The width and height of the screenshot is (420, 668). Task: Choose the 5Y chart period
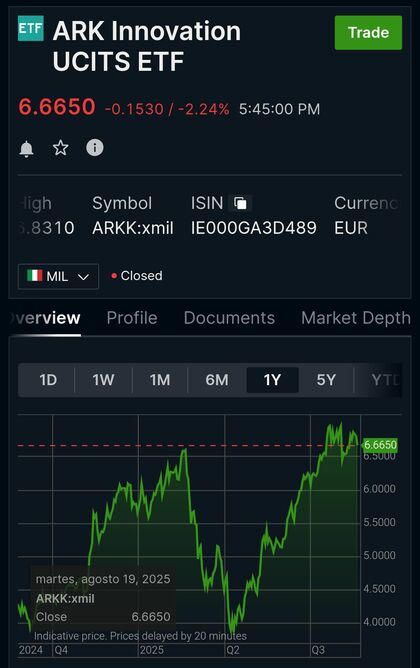[326, 380]
